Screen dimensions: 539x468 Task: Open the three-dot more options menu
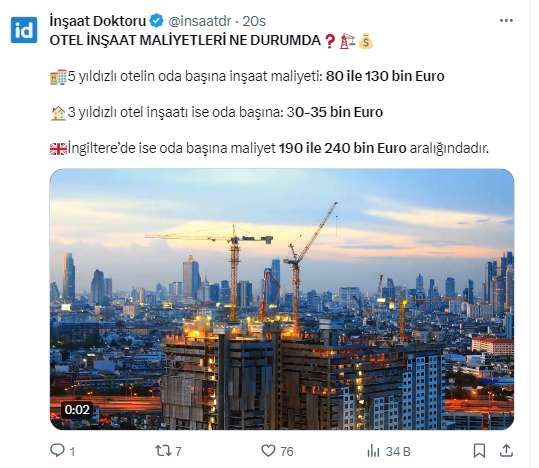[506, 21]
